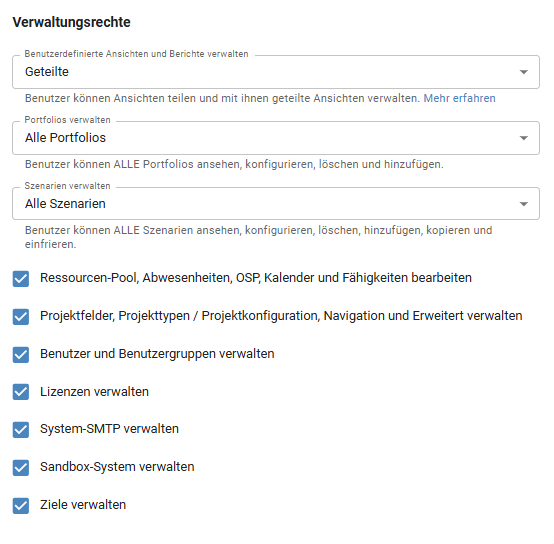Click the Benutzer und Benutzergruppen verwalten label
This screenshot has width=554, height=544.
point(157,354)
